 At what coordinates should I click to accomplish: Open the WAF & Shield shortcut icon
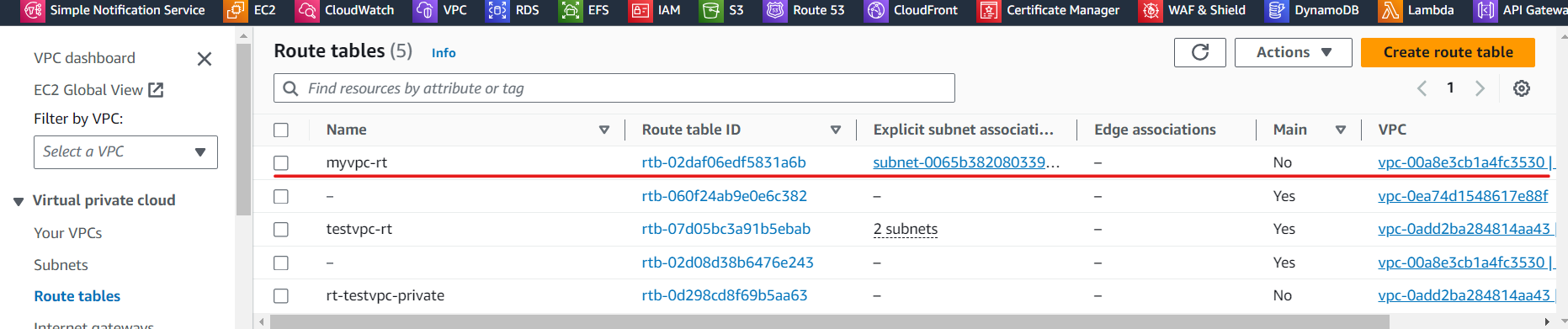click(1150, 10)
